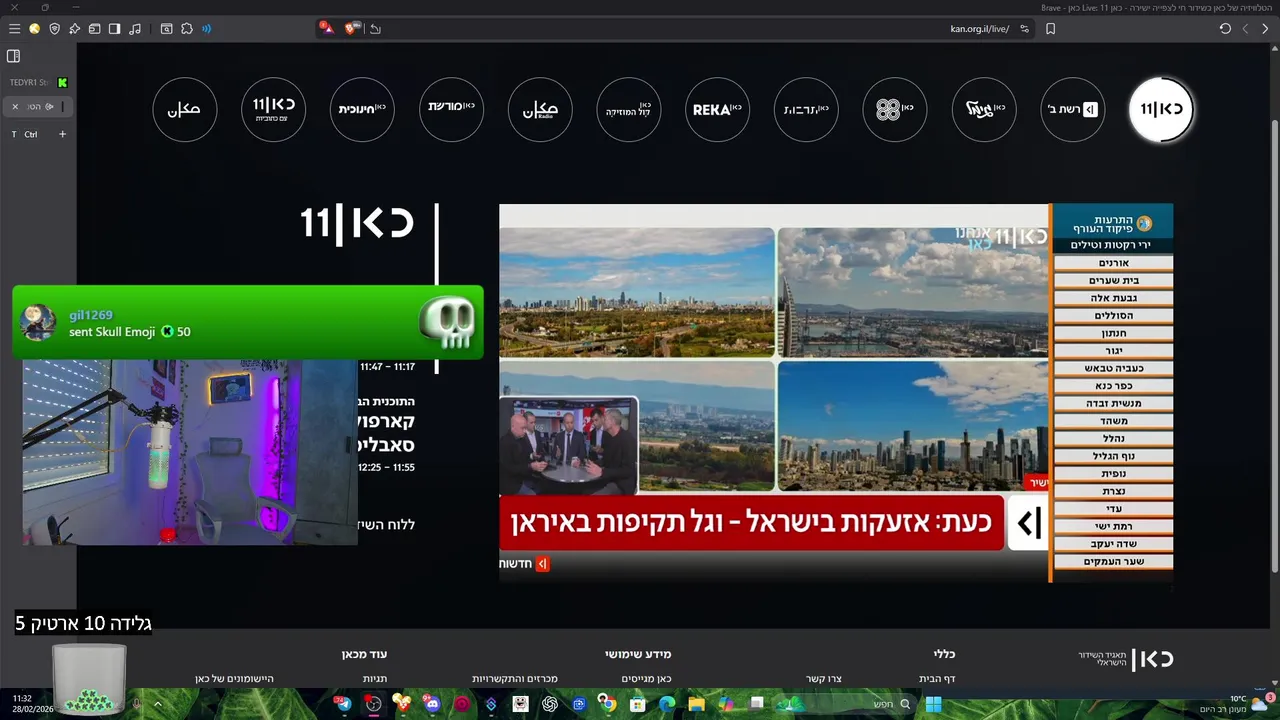Select the Makan Radio channel circle
Image resolution: width=1280 pixels, height=720 pixels.
tap(540, 109)
